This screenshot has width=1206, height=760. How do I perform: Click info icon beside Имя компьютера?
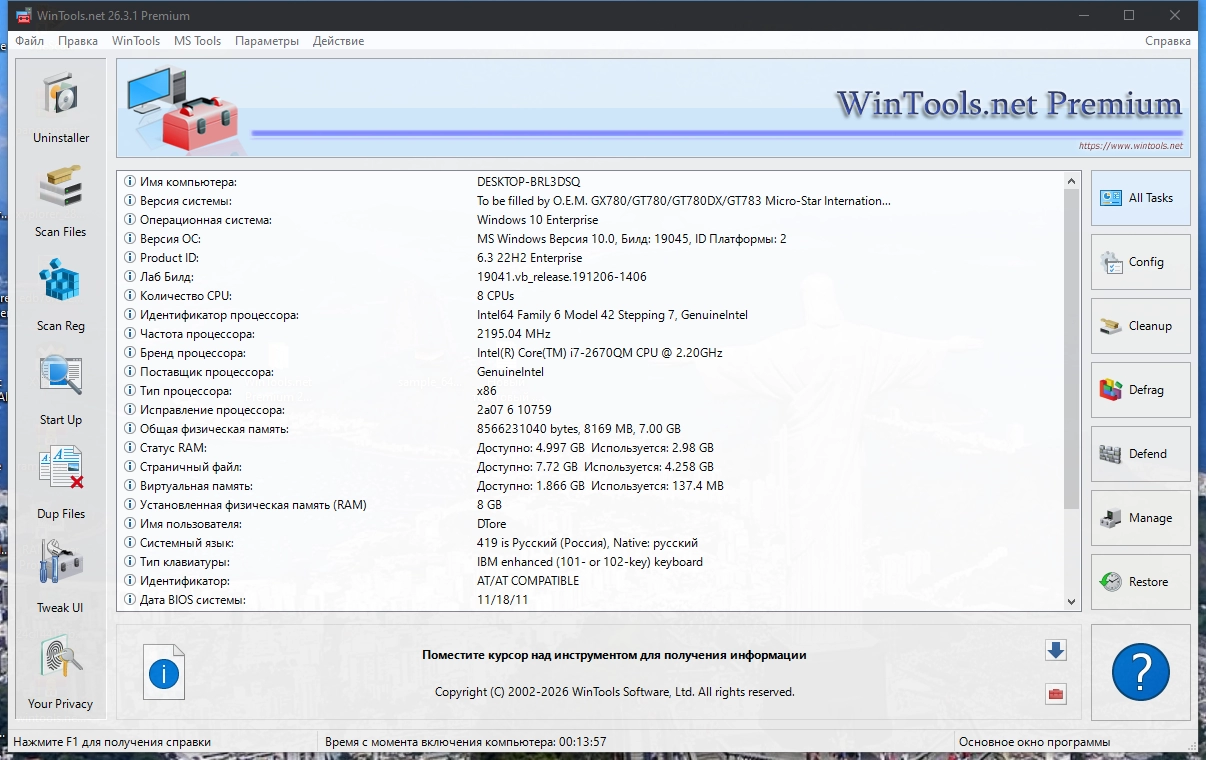pos(129,182)
